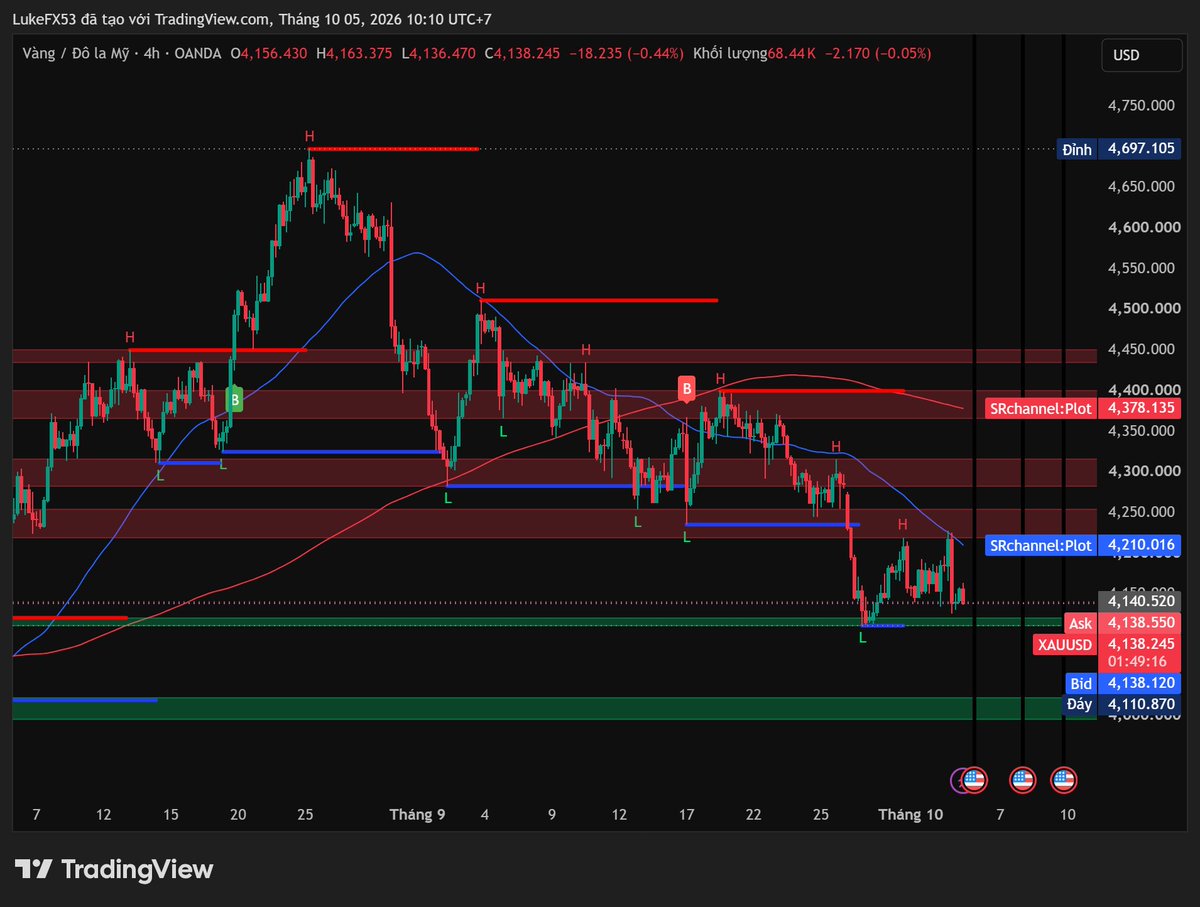Click the Vàng / Đô la Mỹ symbol title
Image resolution: width=1200 pixels, height=907 pixels.
tap(78, 53)
